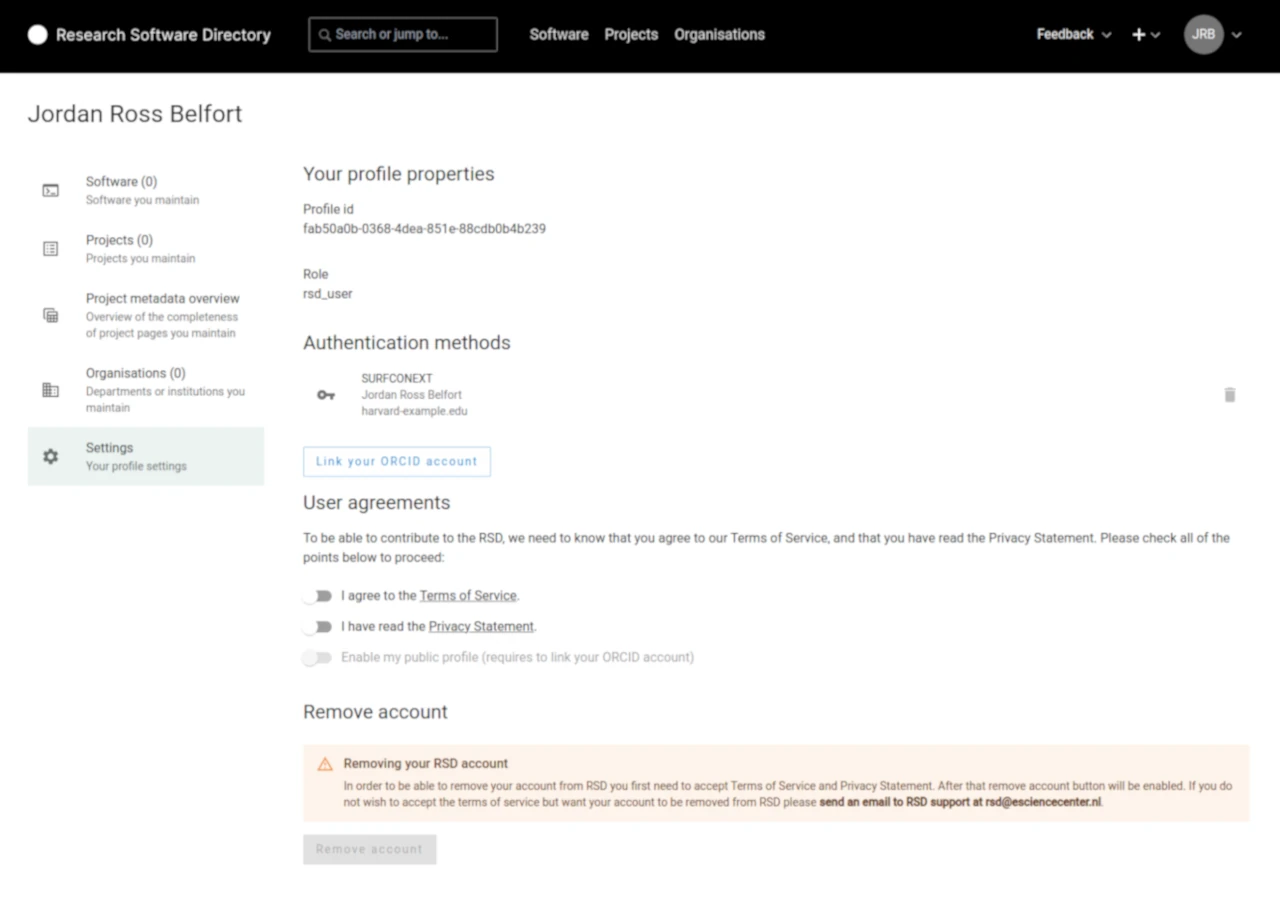Click the Software terminal icon in sidebar
The image size is (1280, 900).
51,190
